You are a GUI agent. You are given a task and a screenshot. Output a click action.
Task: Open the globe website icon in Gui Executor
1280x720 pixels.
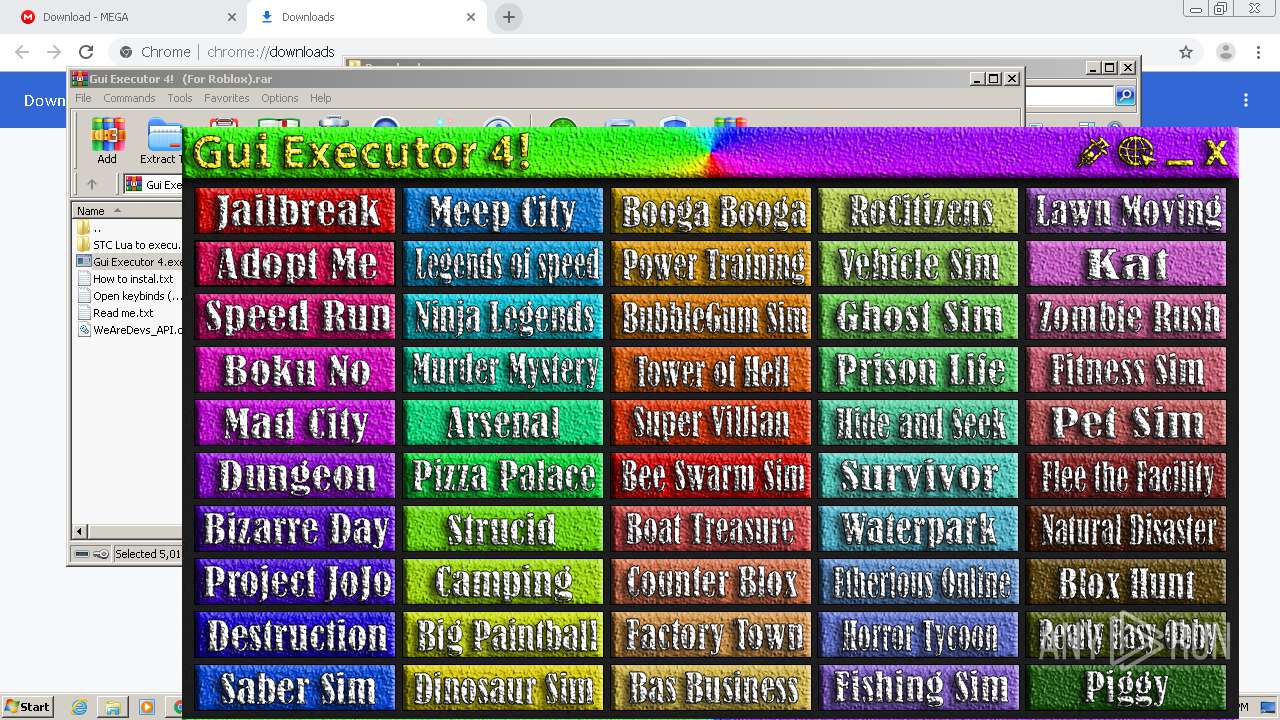click(x=1136, y=153)
